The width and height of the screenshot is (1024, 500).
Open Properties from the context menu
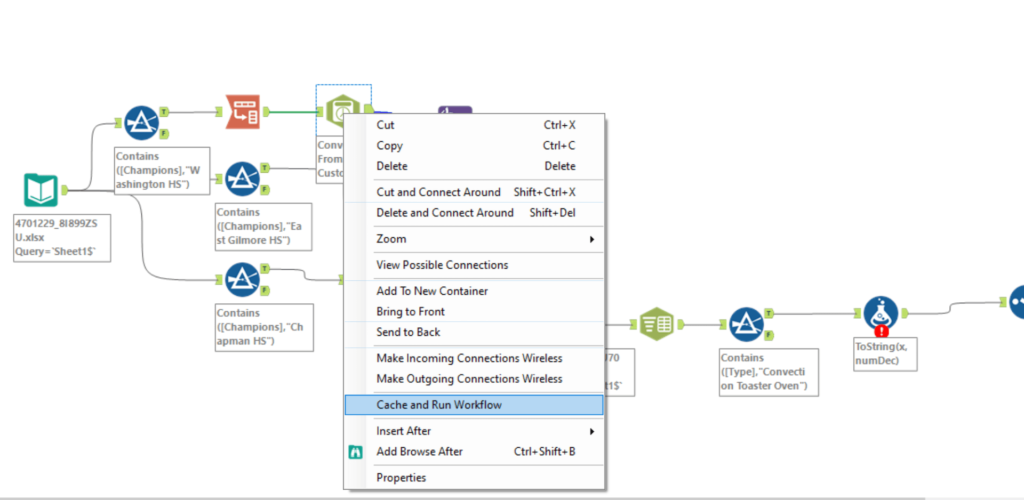coord(401,478)
